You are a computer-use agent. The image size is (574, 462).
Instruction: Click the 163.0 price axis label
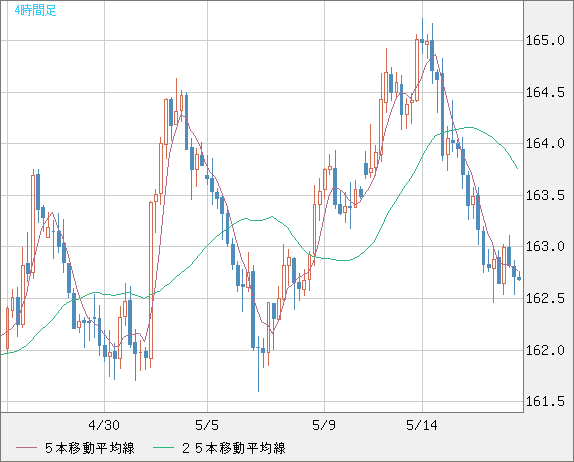point(545,247)
